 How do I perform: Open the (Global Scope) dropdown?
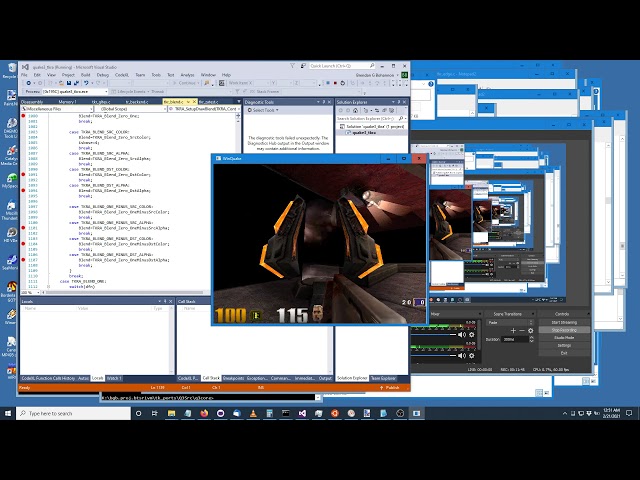click(131, 109)
